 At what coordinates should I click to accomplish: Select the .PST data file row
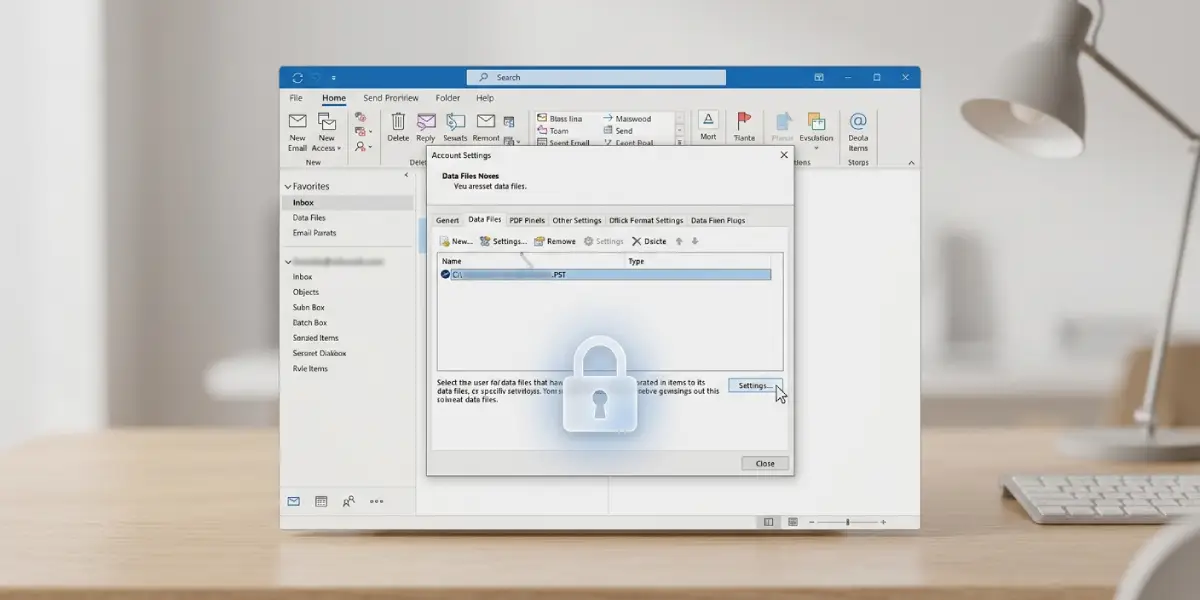(x=605, y=274)
